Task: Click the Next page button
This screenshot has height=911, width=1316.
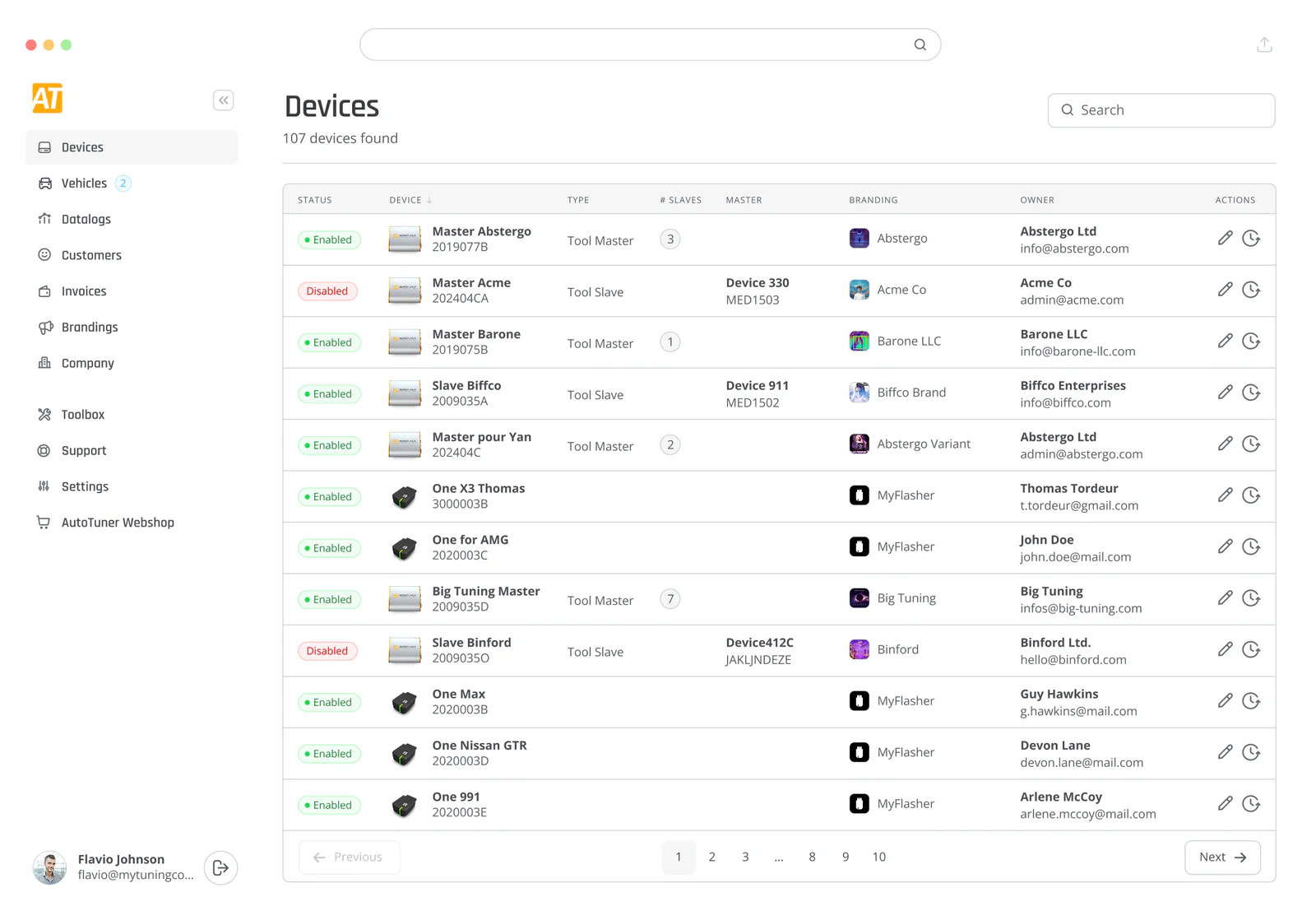Action: tap(1222, 858)
